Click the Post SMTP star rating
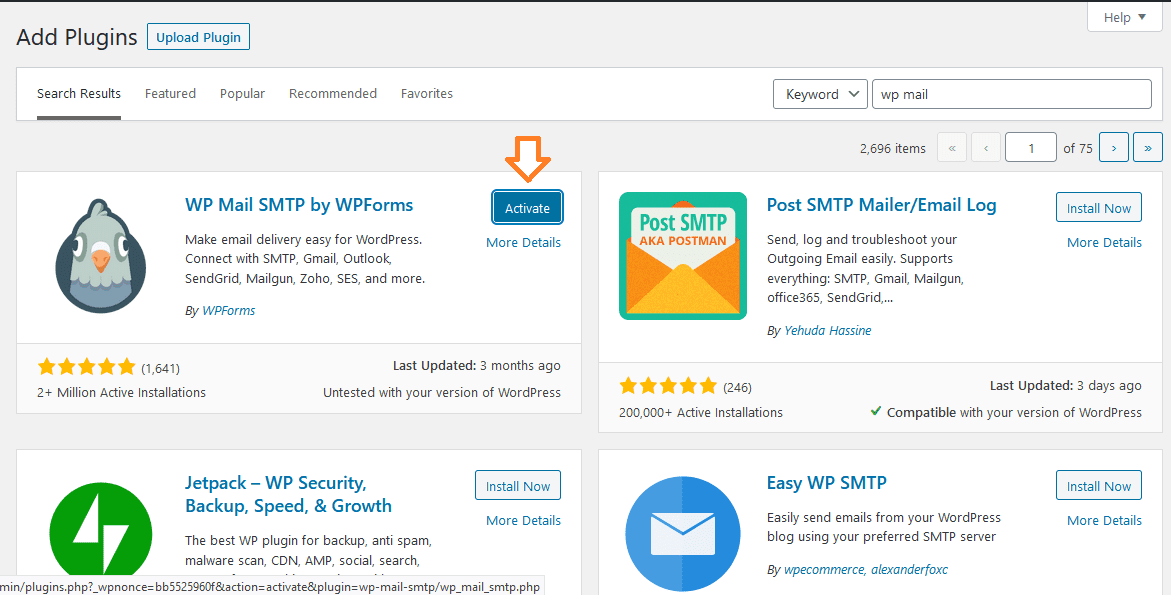Screen dimensions: 1171x595 (x=668, y=387)
